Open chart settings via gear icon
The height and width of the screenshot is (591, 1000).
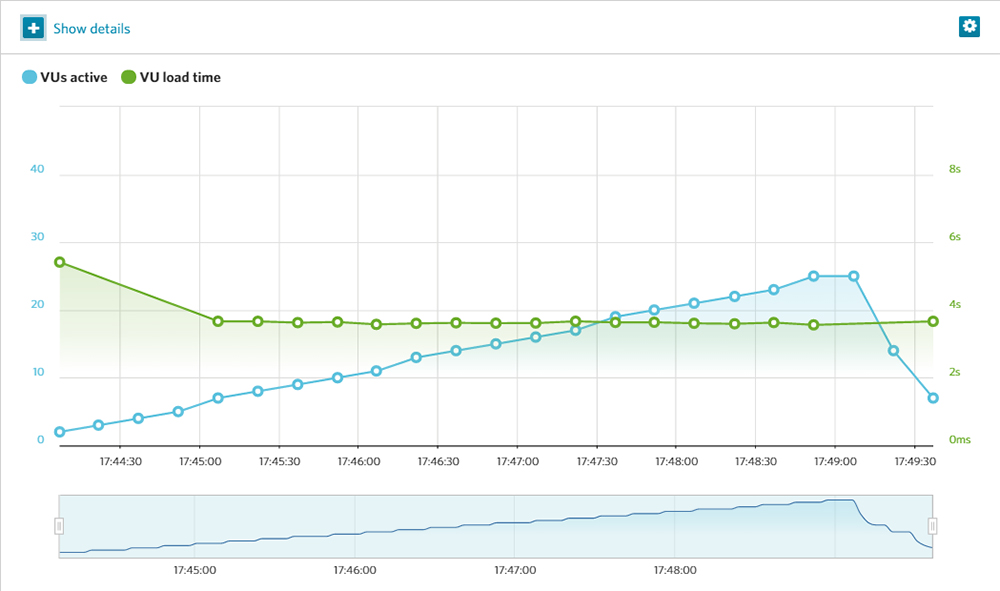click(969, 27)
